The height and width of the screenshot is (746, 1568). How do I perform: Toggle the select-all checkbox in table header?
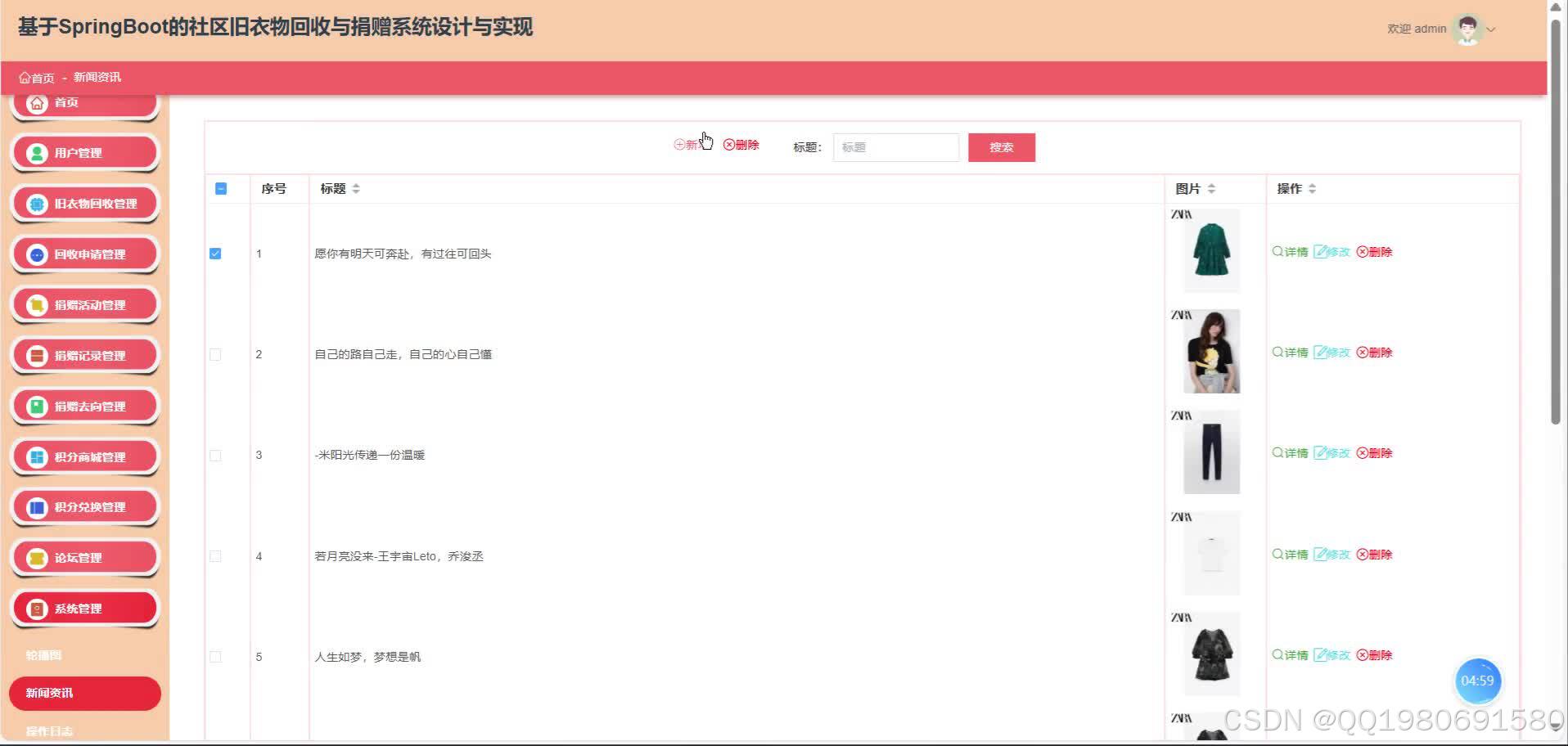coord(220,188)
